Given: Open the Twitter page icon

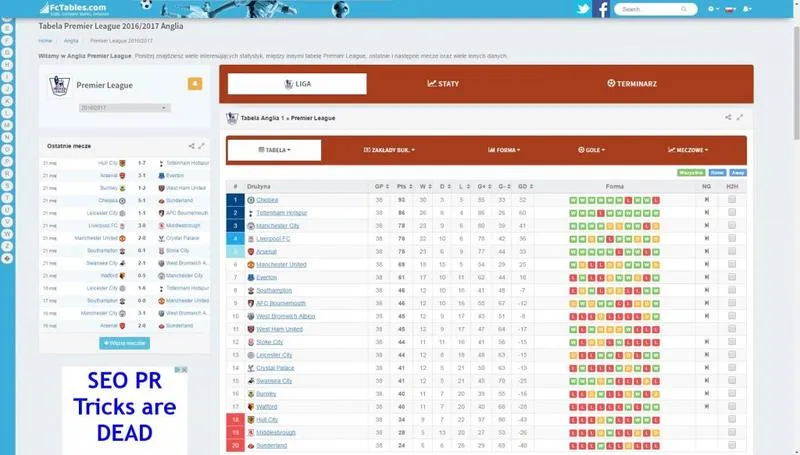Looking at the screenshot, I should (583, 9).
